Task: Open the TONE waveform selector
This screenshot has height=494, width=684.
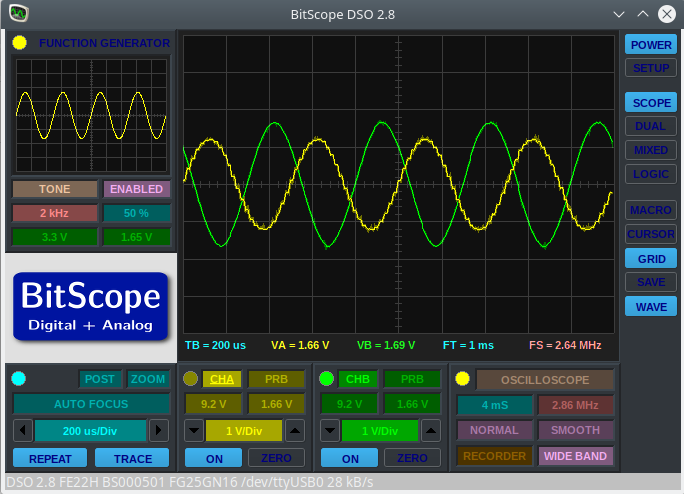Action: click(54, 189)
